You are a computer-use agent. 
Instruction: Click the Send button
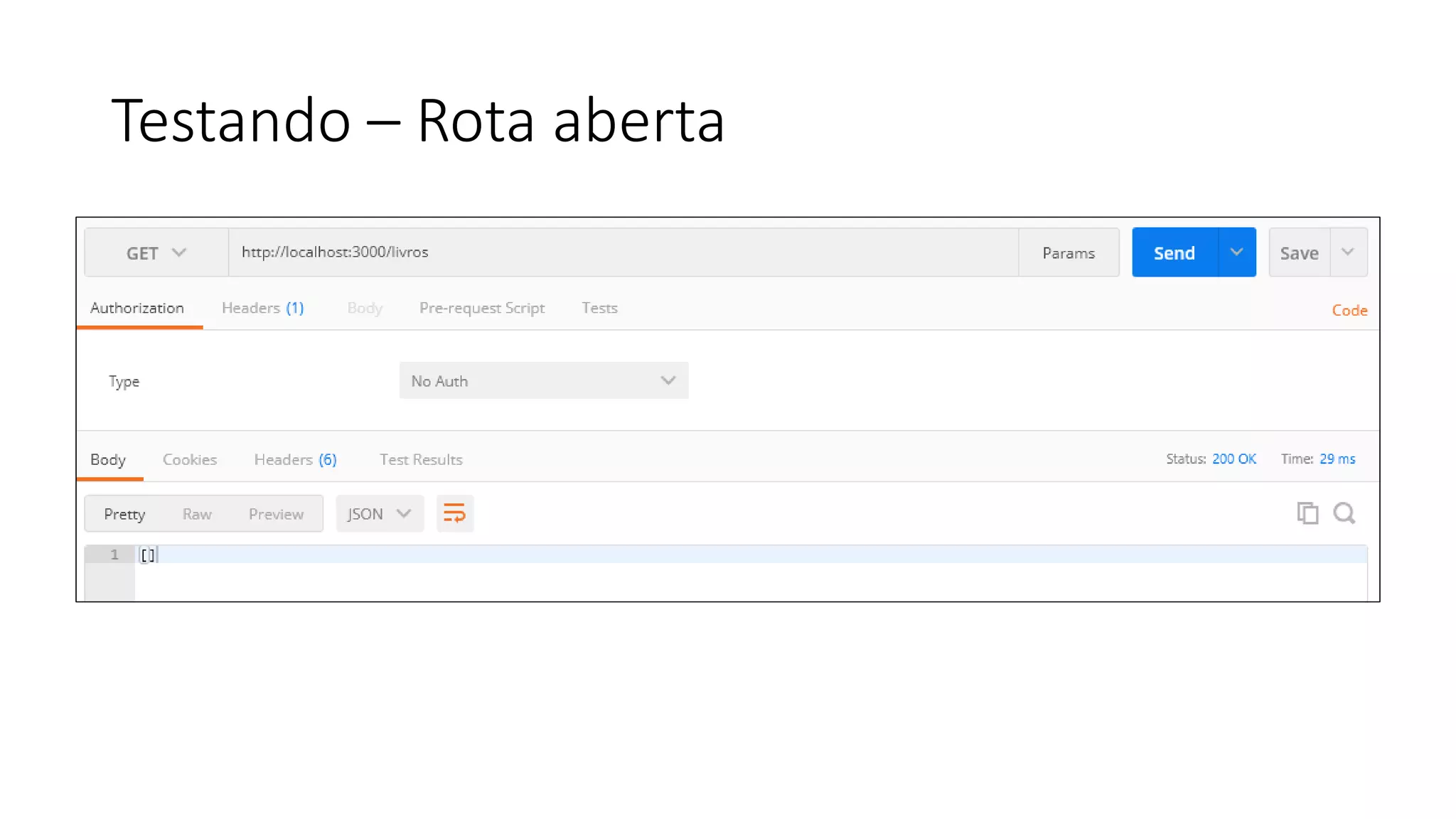pos(1175,252)
